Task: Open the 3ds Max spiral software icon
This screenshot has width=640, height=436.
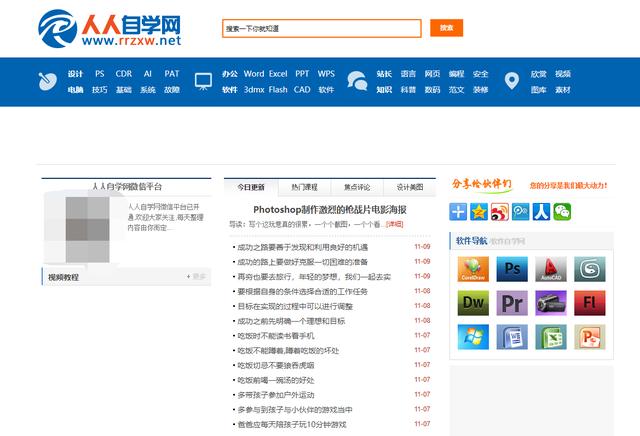Action: pyautogui.click(x=590, y=269)
